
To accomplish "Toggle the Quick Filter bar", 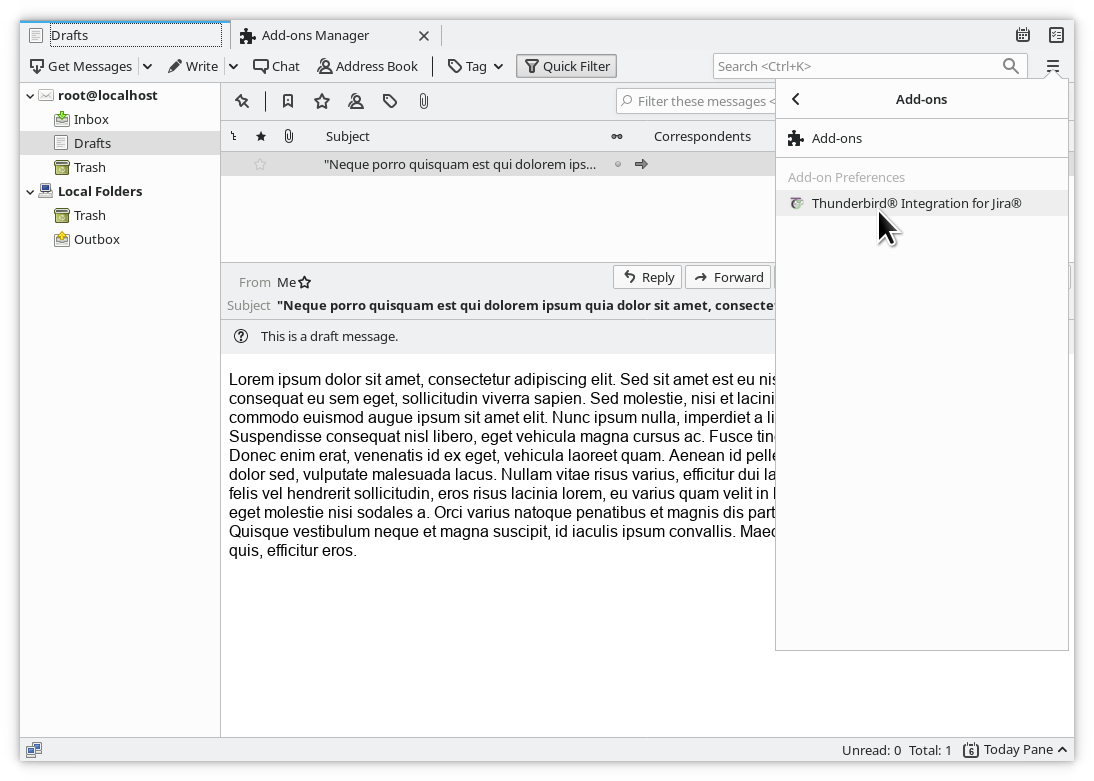I will (567, 66).
